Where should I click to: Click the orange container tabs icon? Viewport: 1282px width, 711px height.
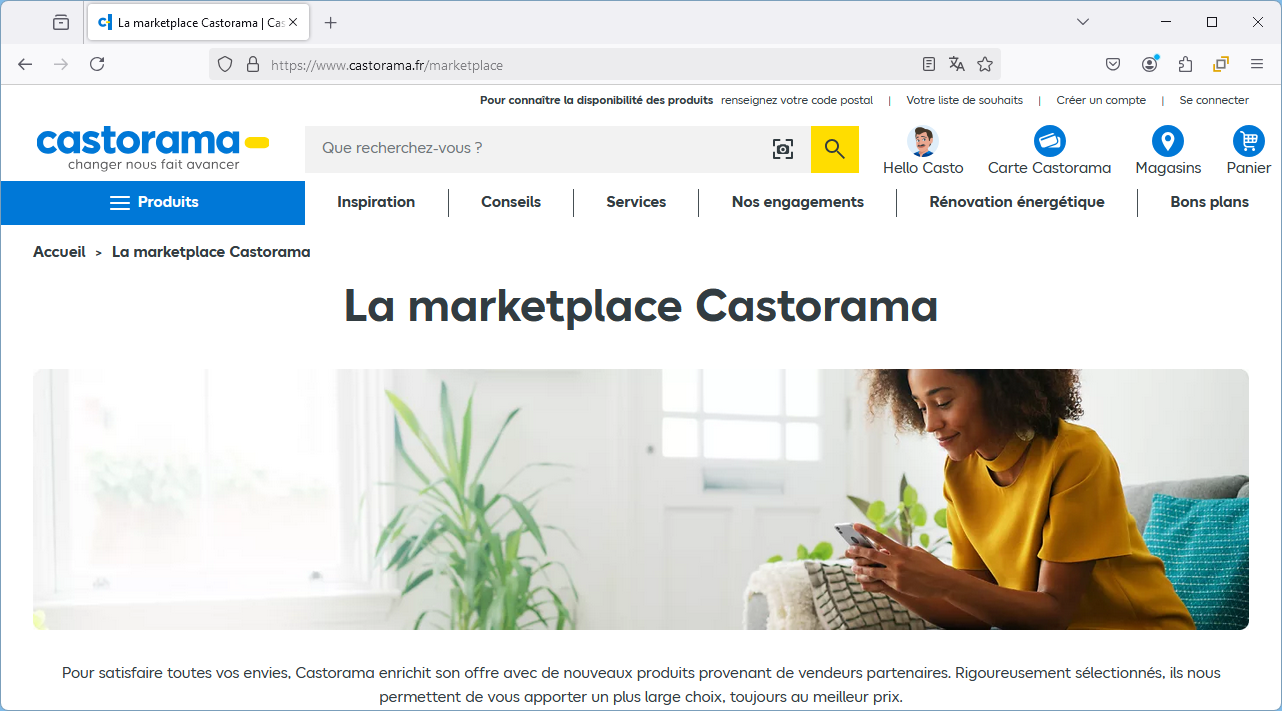pyautogui.click(x=1221, y=64)
